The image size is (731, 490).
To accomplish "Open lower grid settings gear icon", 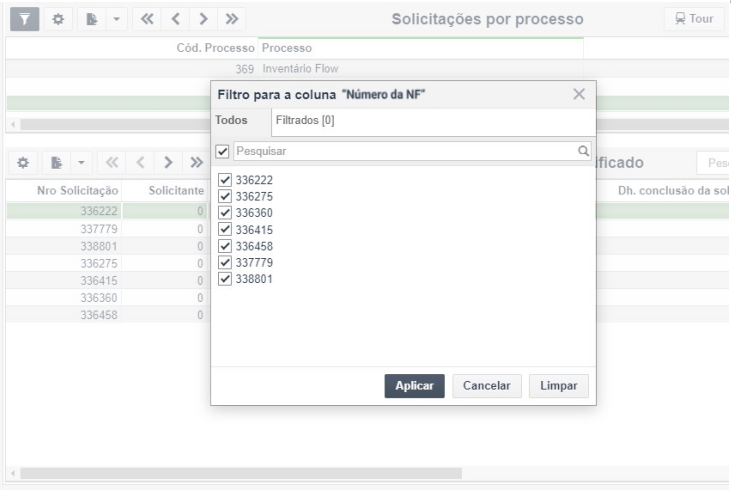I will tap(23, 163).
